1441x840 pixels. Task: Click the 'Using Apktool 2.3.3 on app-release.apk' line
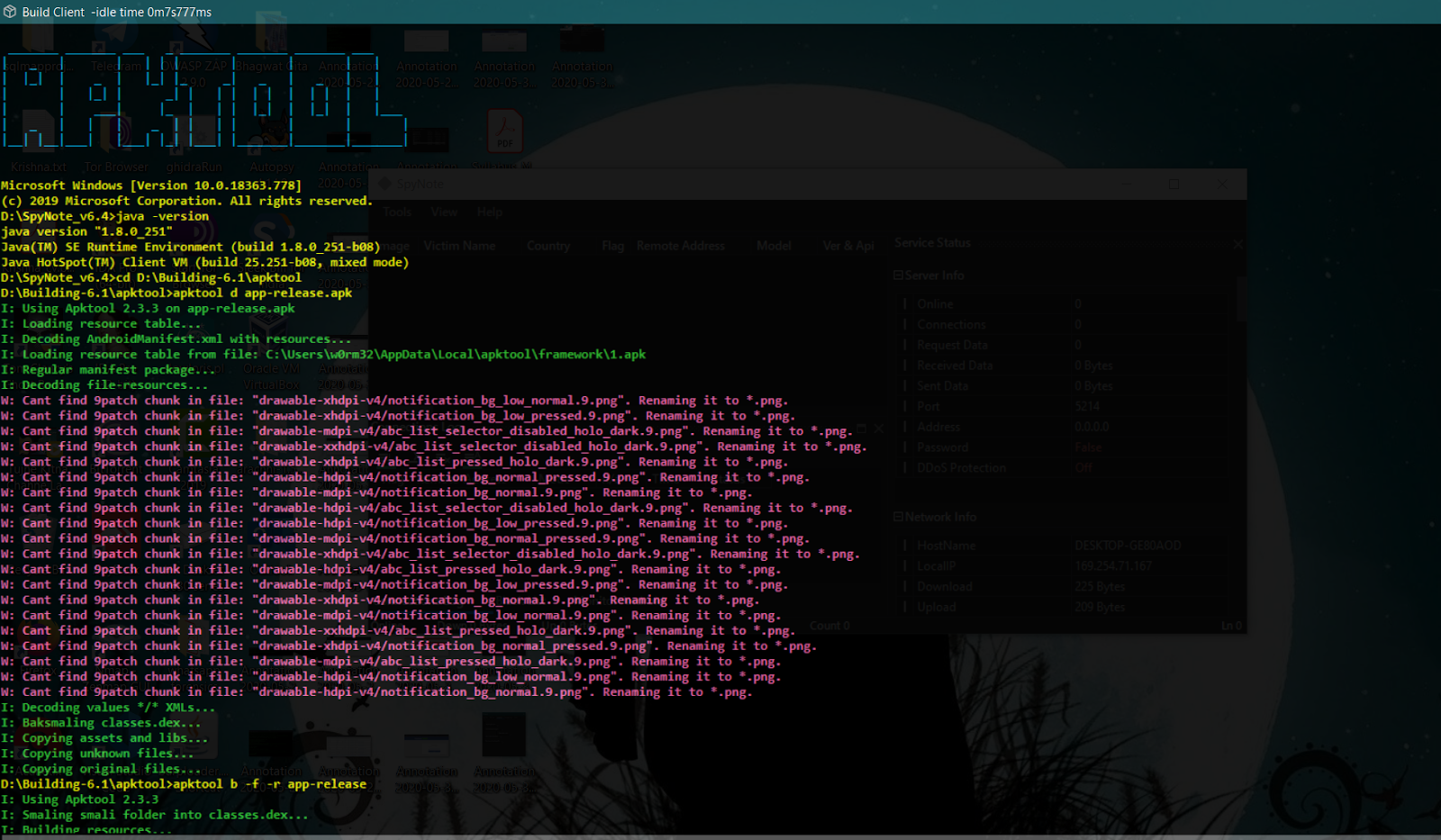pyautogui.click(x=148, y=308)
